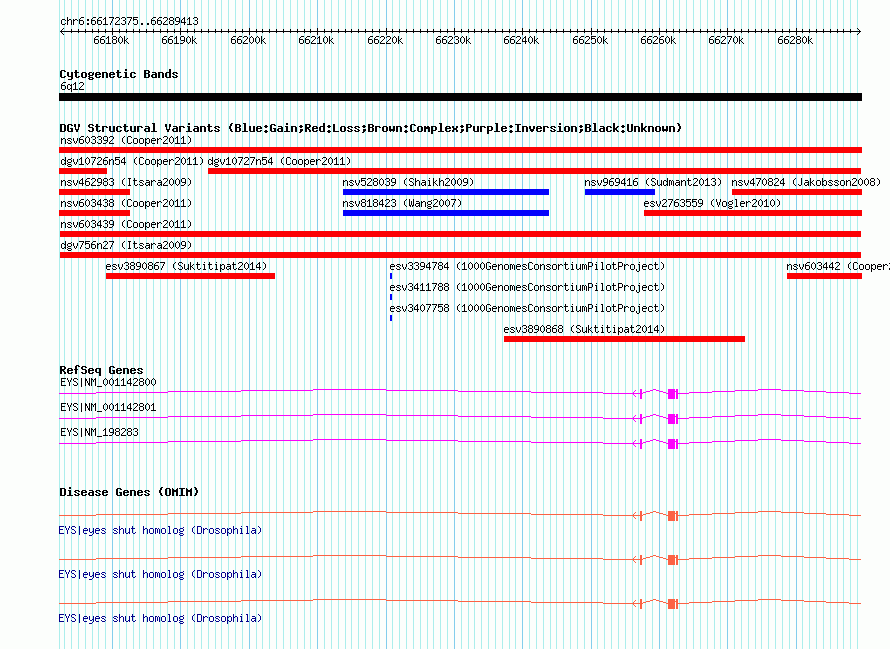Viewport: 890px width, 649px height.
Task: Click the blue gain bar under nsv528039
Action: tap(446, 192)
